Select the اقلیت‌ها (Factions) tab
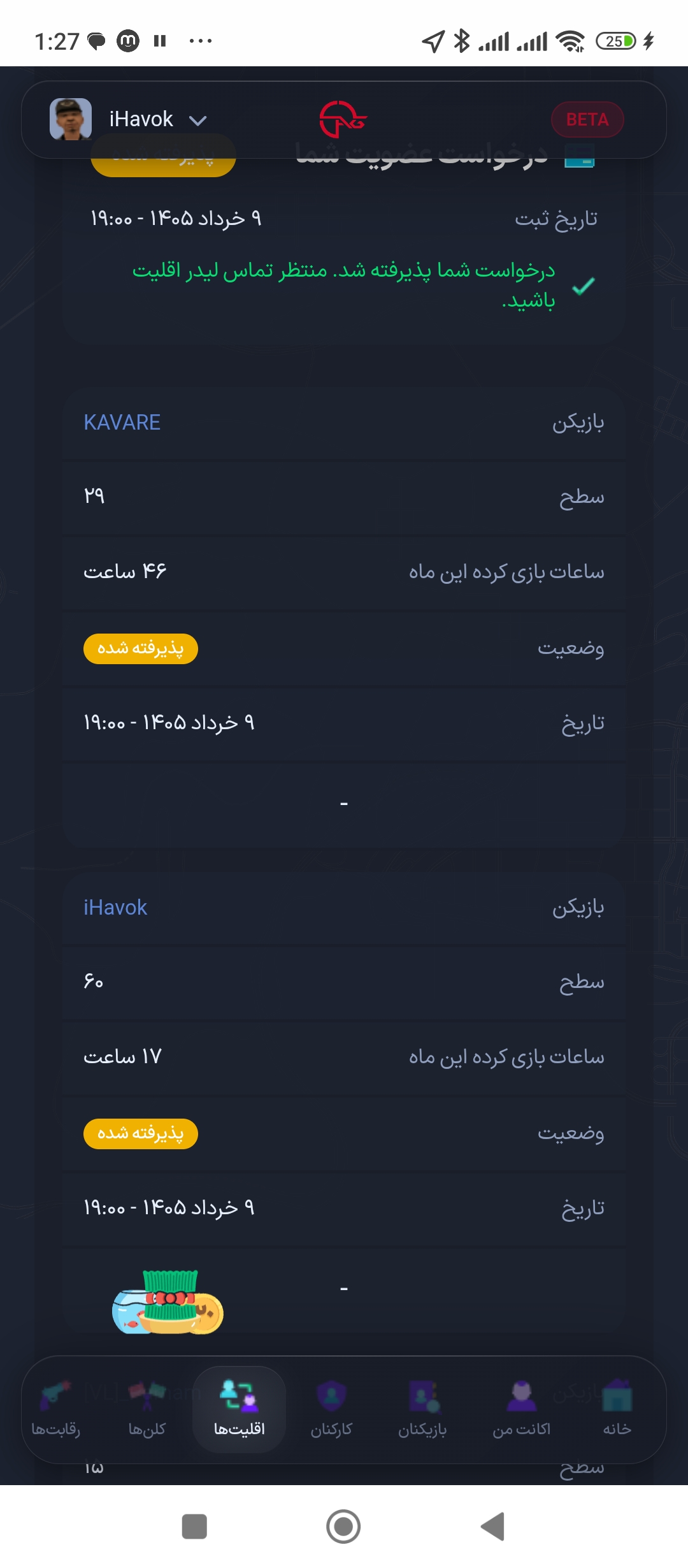The image size is (688, 1568). [239, 1409]
